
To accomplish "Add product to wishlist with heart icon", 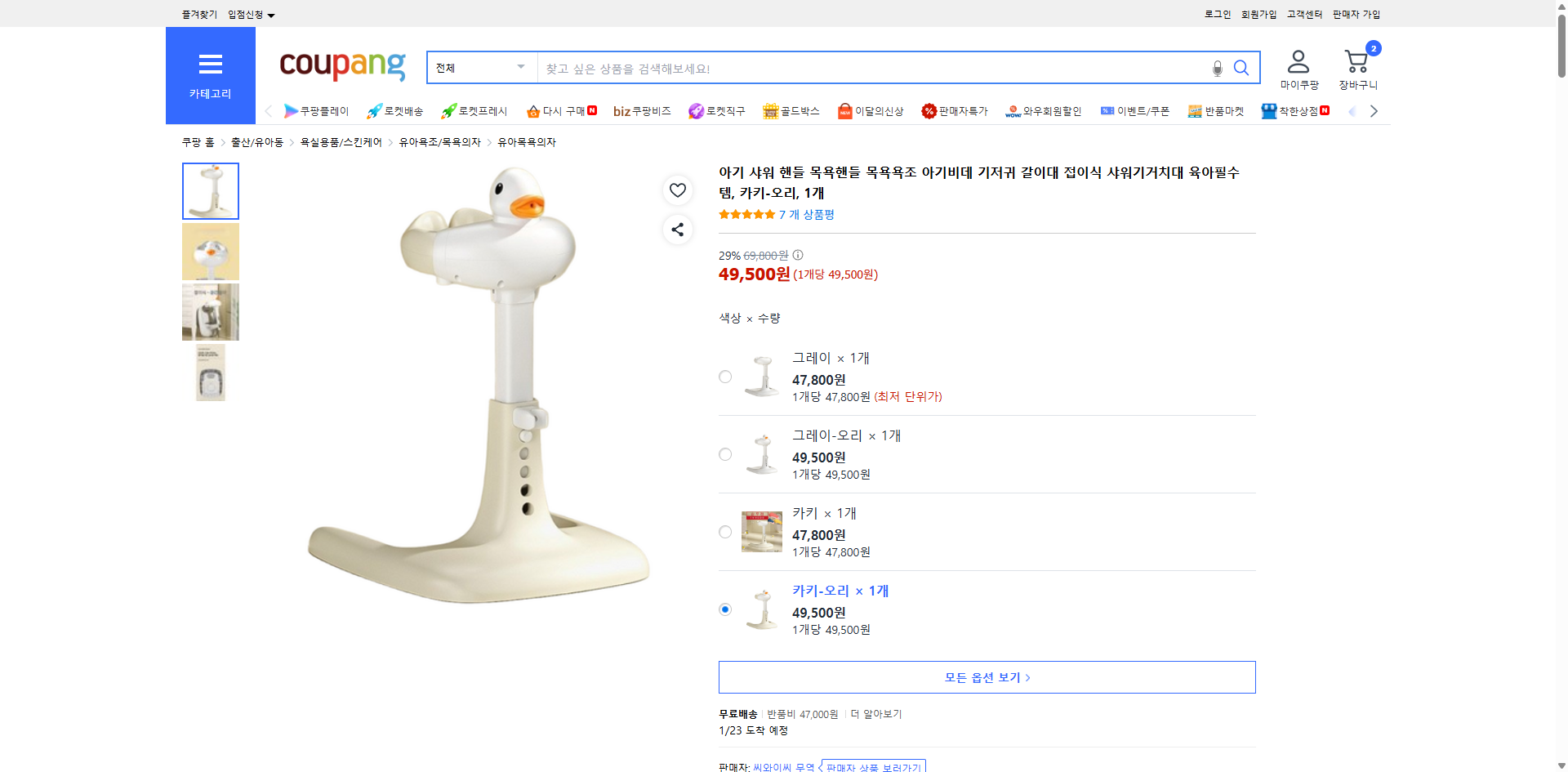I will pos(677,190).
